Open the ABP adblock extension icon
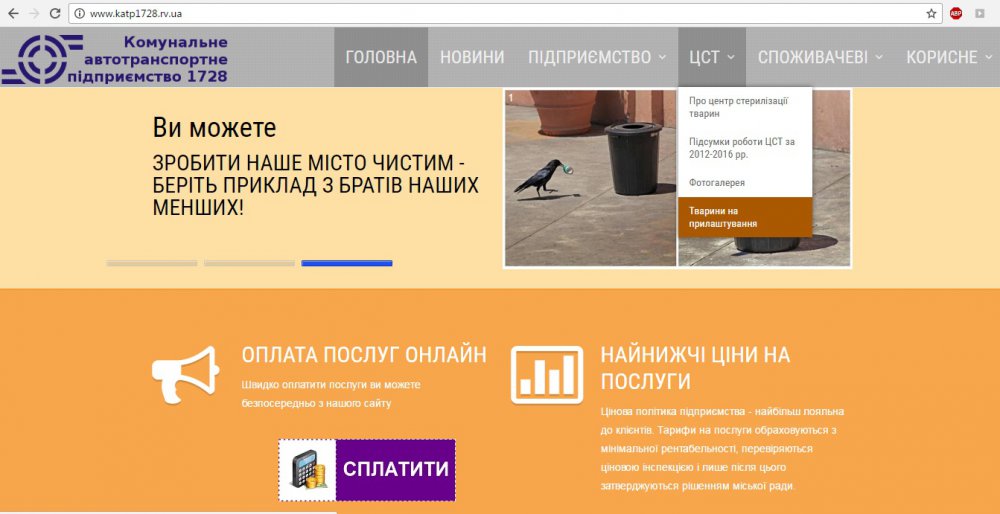 [x=956, y=13]
